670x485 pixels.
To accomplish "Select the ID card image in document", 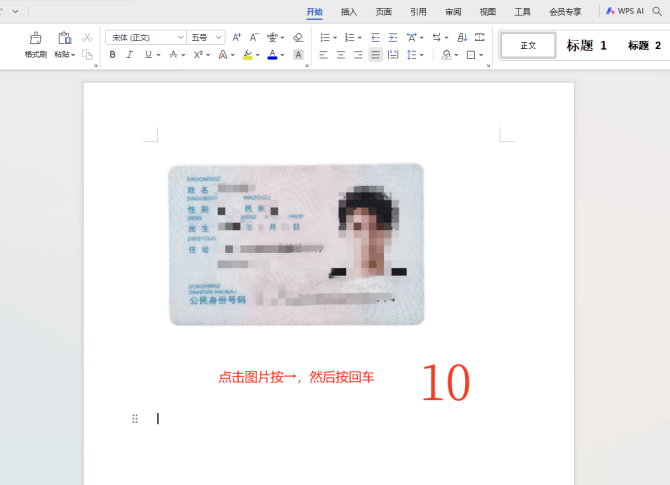I will pos(297,244).
